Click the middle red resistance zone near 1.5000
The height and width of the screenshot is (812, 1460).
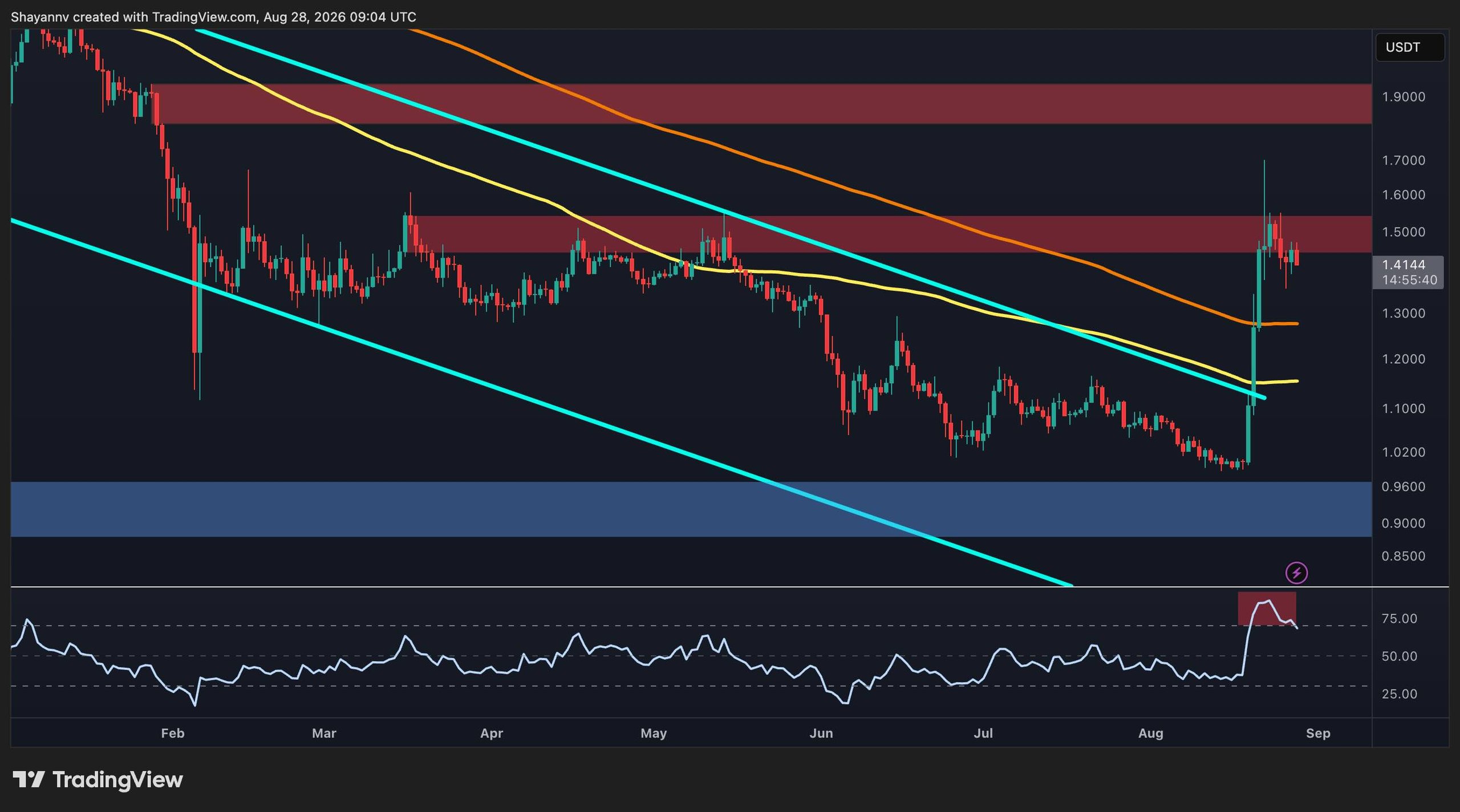point(893,234)
